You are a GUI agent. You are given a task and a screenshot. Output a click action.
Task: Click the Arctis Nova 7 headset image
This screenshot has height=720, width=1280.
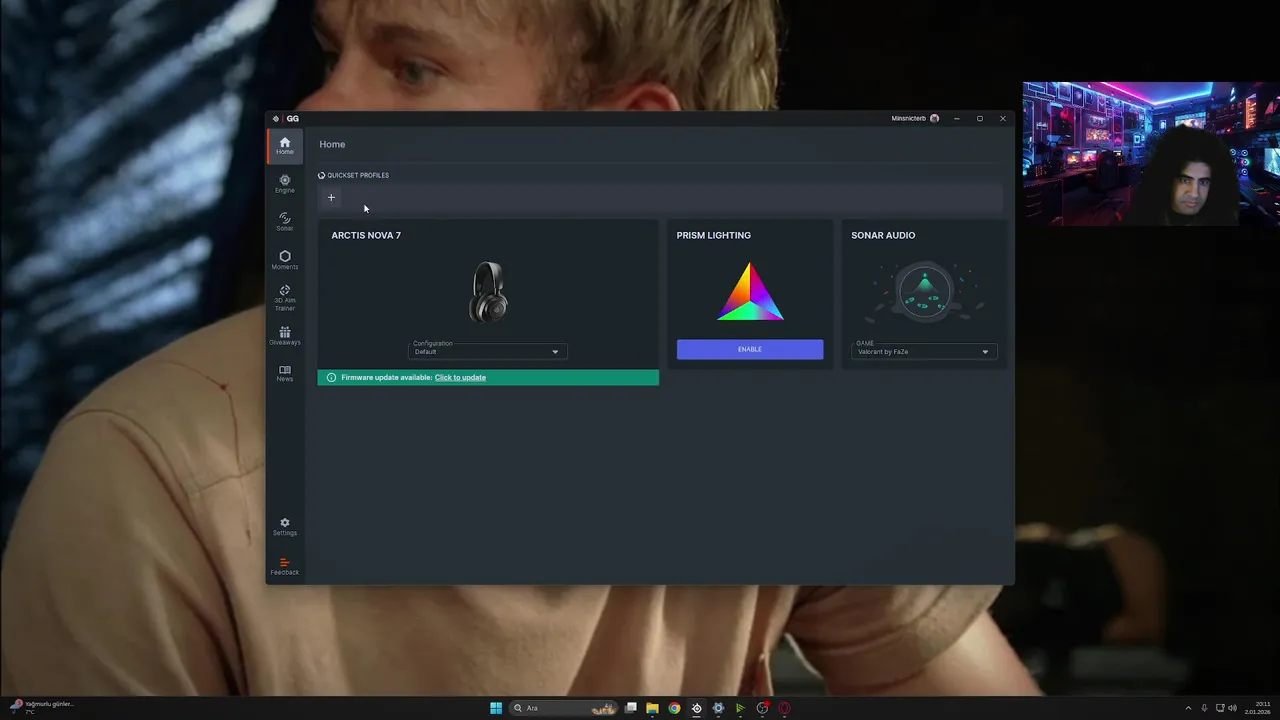[x=488, y=292]
